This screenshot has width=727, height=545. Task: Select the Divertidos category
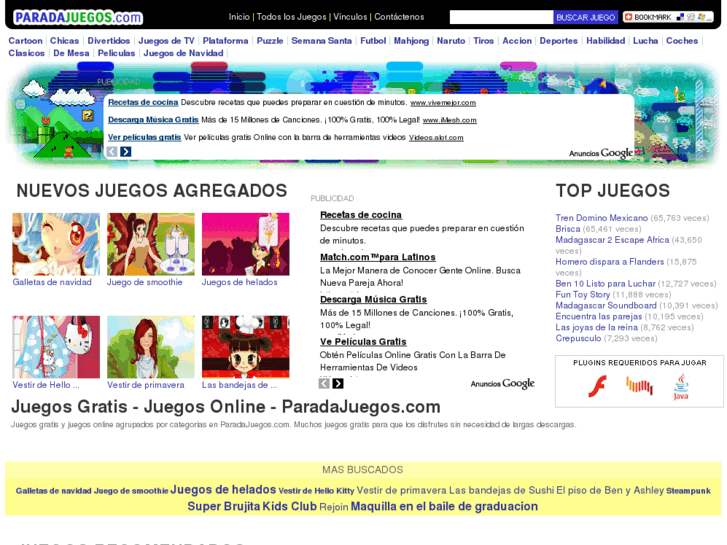point(109,41)
